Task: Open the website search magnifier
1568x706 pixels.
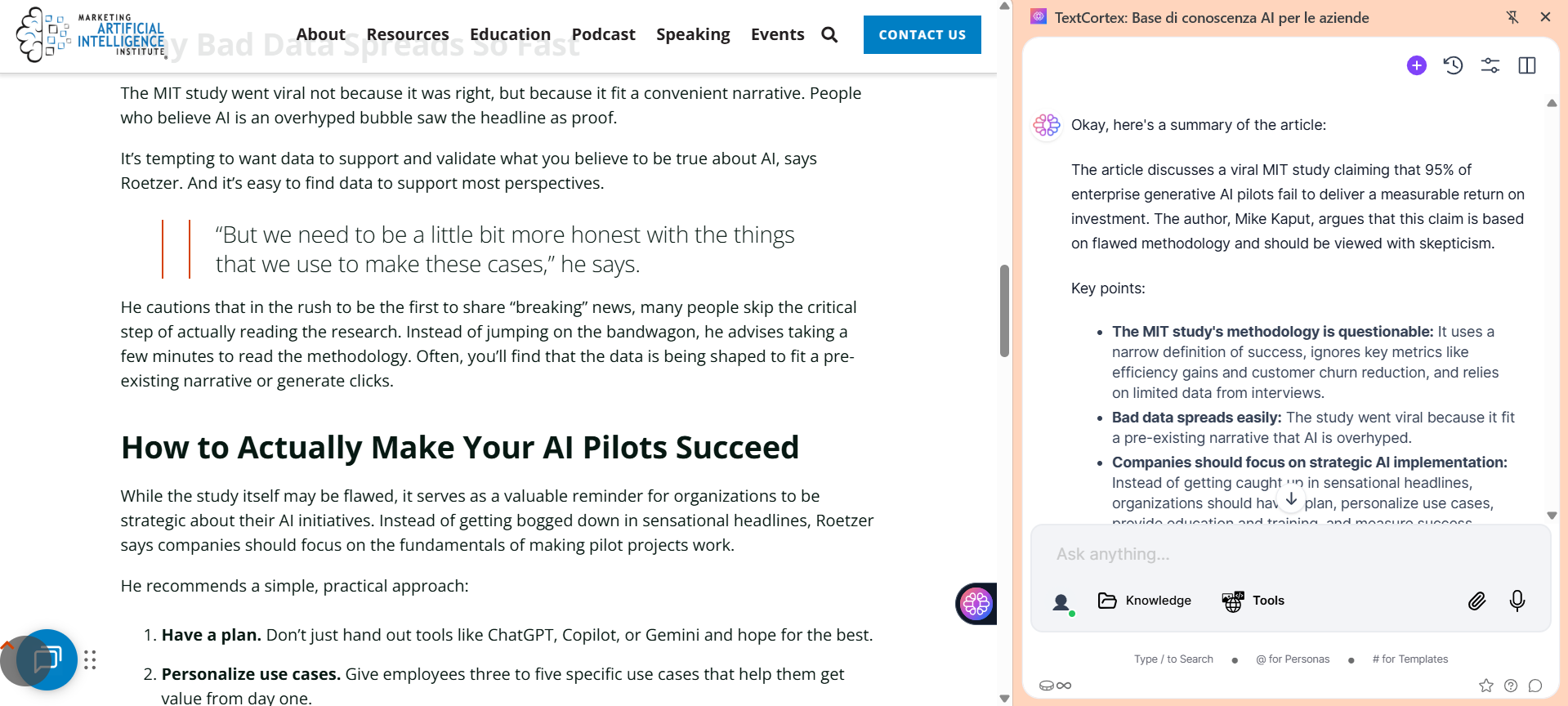Action: coord(829,34)
